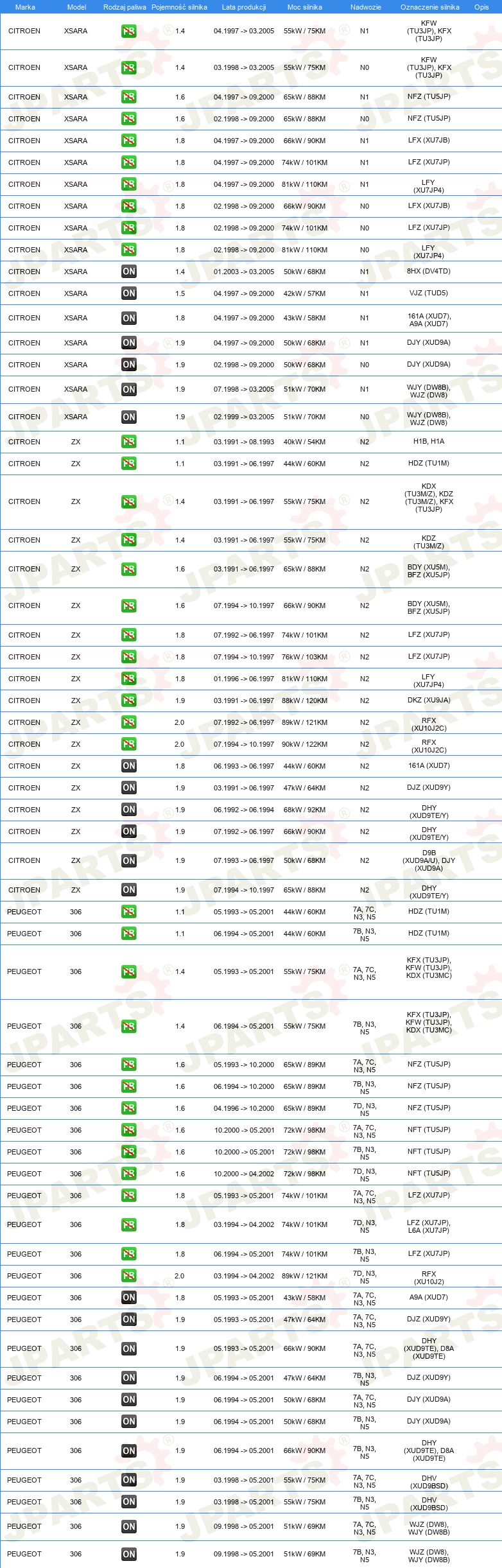The width and height of the screenshot is (502, 1568).
Task: Click the ON icon in the ZX 68kW / 92KM row
Action: pyautogui.click(x=129, y=810)
